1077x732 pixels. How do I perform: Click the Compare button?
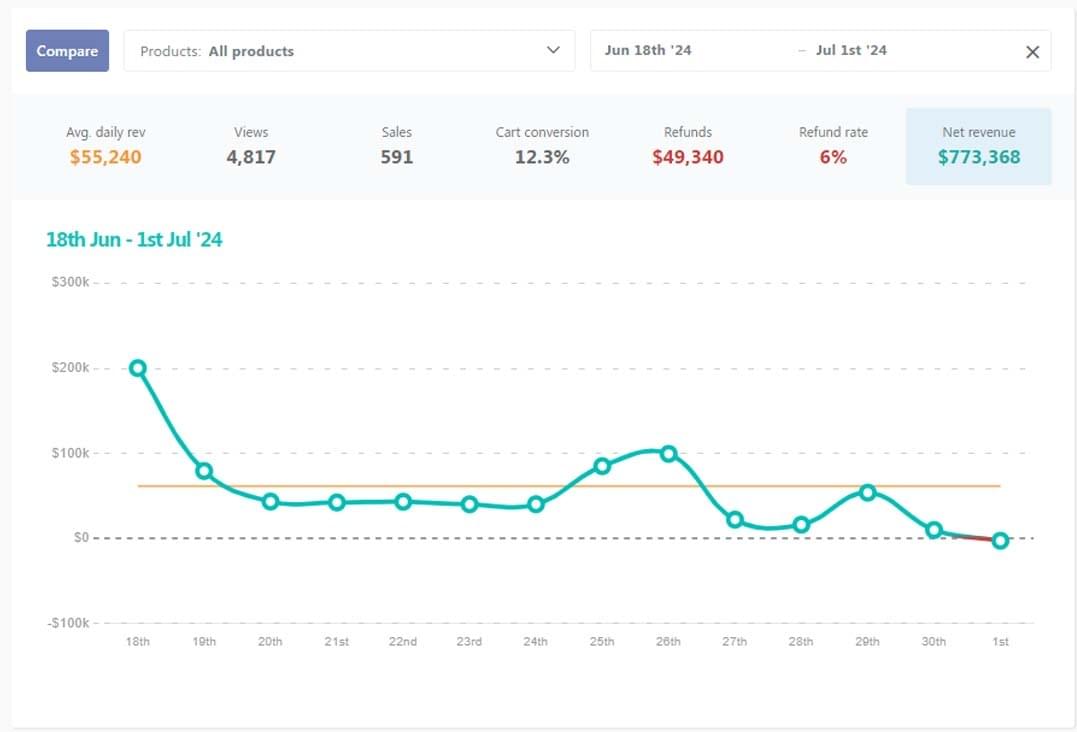point(67,51)
